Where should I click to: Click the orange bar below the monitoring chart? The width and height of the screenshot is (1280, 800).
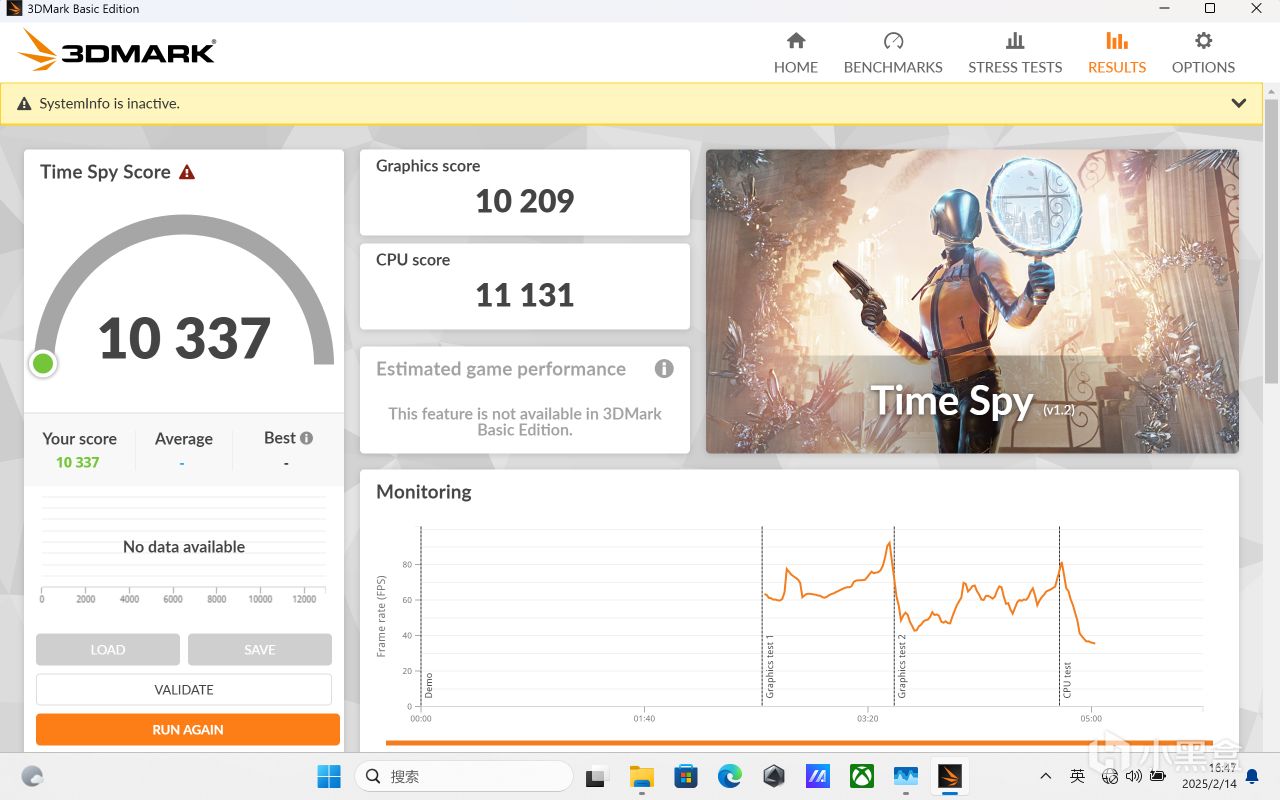coord(798,743)
